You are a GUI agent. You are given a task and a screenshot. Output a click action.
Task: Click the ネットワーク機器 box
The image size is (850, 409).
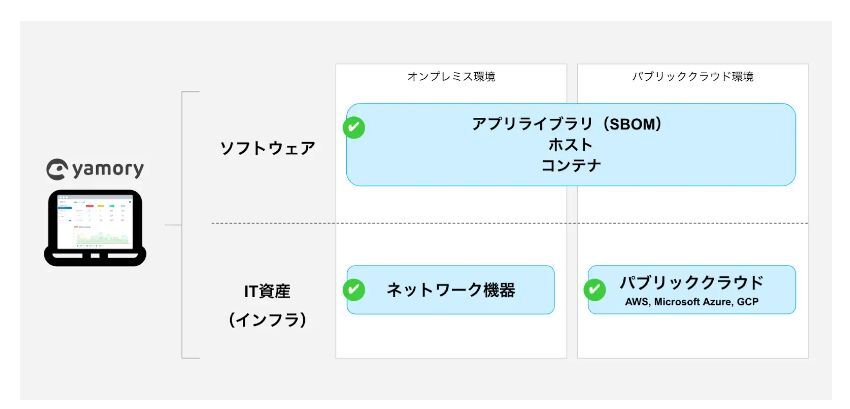(451, 290)
